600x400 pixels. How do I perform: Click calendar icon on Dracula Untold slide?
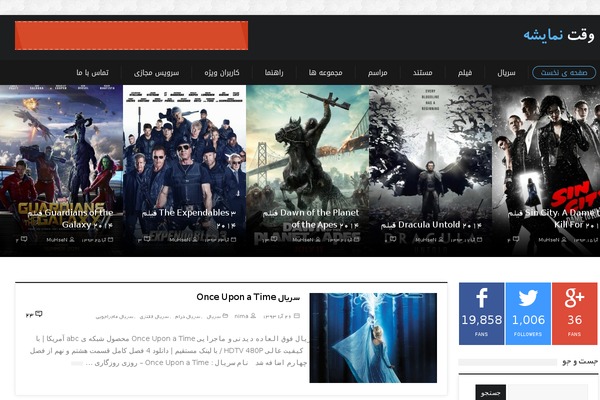(479, 240)
